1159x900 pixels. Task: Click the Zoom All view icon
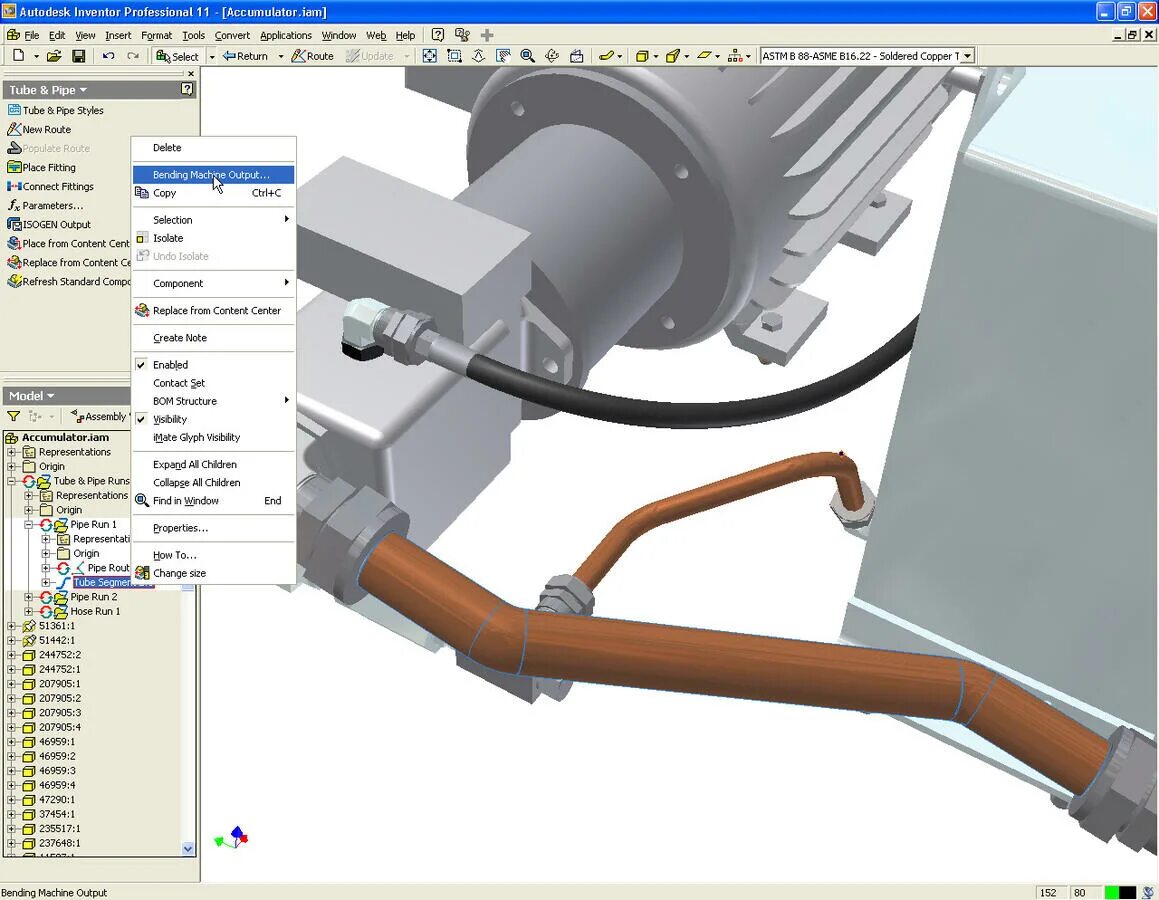click(429, 55)
